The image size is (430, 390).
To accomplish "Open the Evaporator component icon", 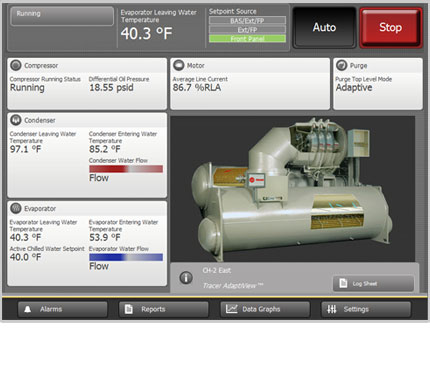I will [16, 208].
